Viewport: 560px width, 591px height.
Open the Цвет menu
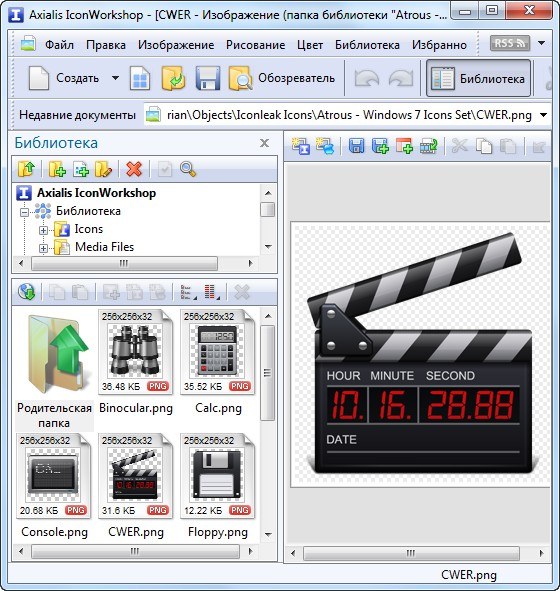tap(310, 45)
